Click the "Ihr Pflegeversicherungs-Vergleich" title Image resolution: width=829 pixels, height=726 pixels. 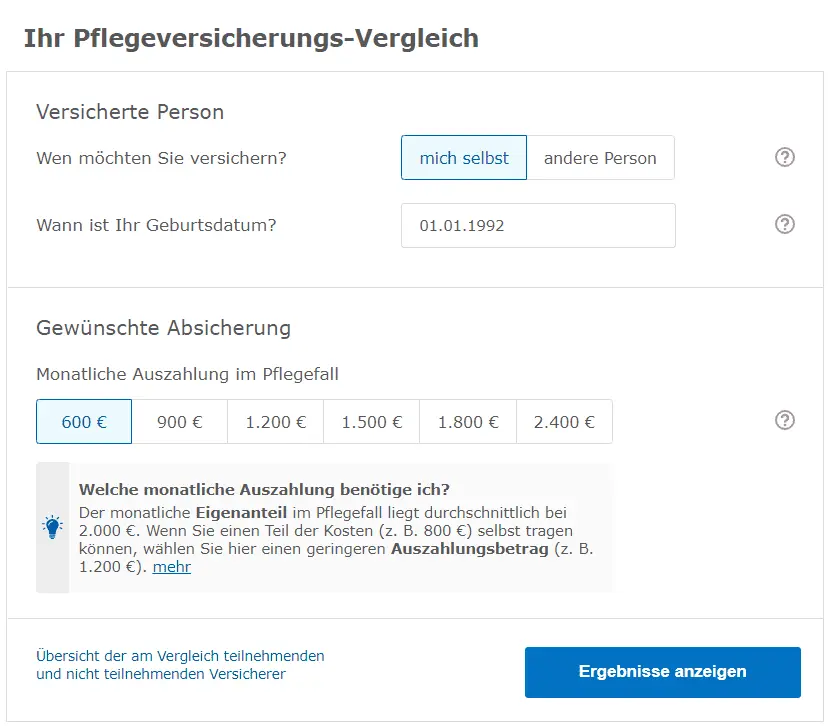click(251, 37)
